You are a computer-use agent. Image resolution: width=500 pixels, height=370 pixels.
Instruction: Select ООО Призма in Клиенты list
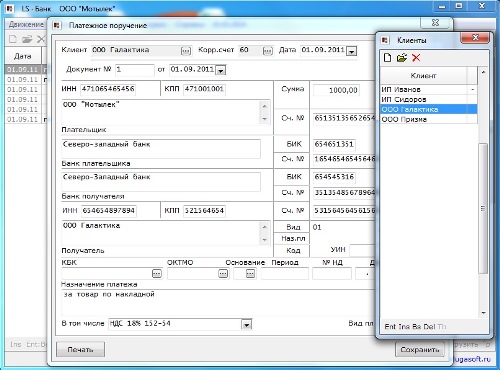(x=429, y=119)
